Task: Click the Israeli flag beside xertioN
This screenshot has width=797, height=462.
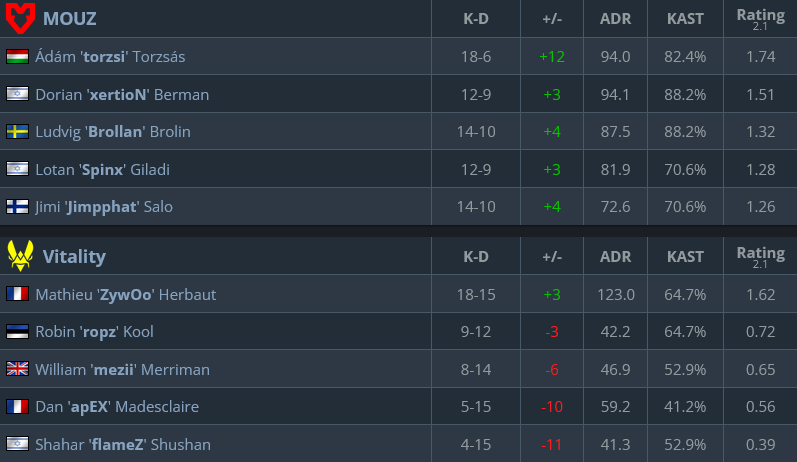Action: point(17,94)
